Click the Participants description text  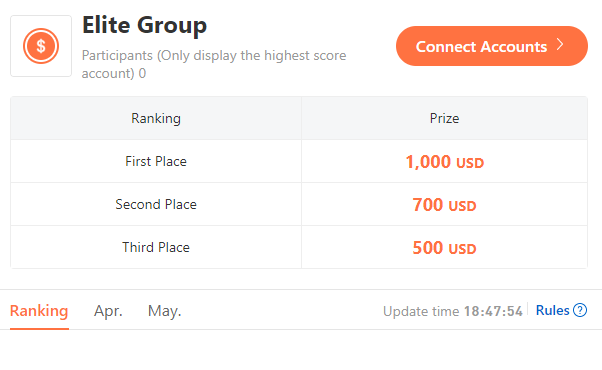pyautogui.click(x=214, y=64)
